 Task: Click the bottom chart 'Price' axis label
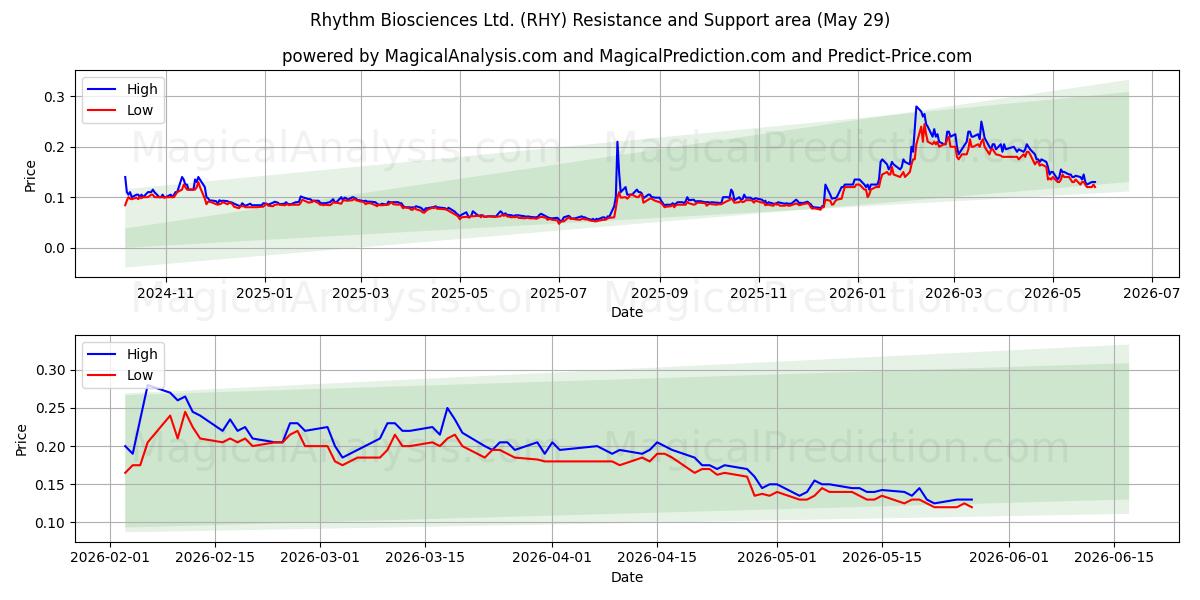click(22, 439)
